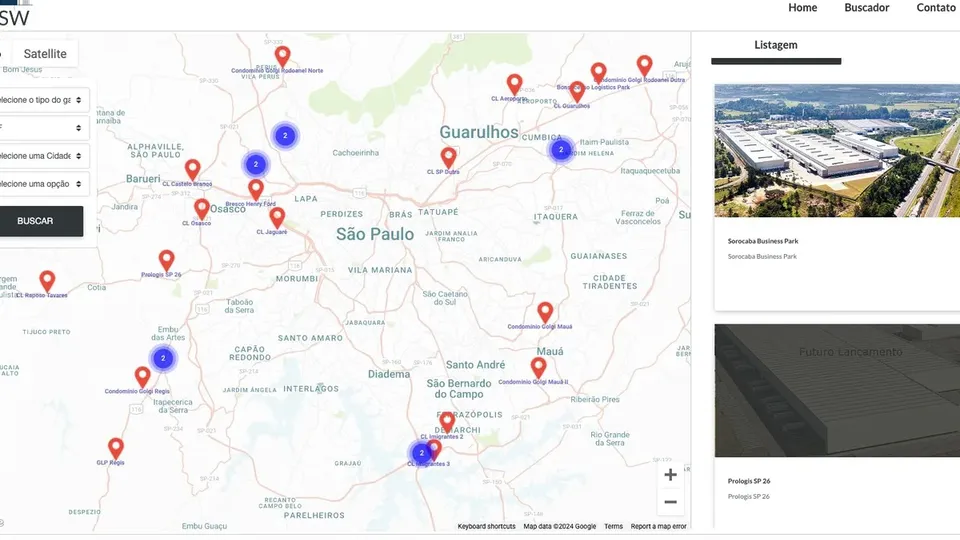960x540 pixels.
Task: Open the CL Guarulhos map pin
Action: [577, 92]
